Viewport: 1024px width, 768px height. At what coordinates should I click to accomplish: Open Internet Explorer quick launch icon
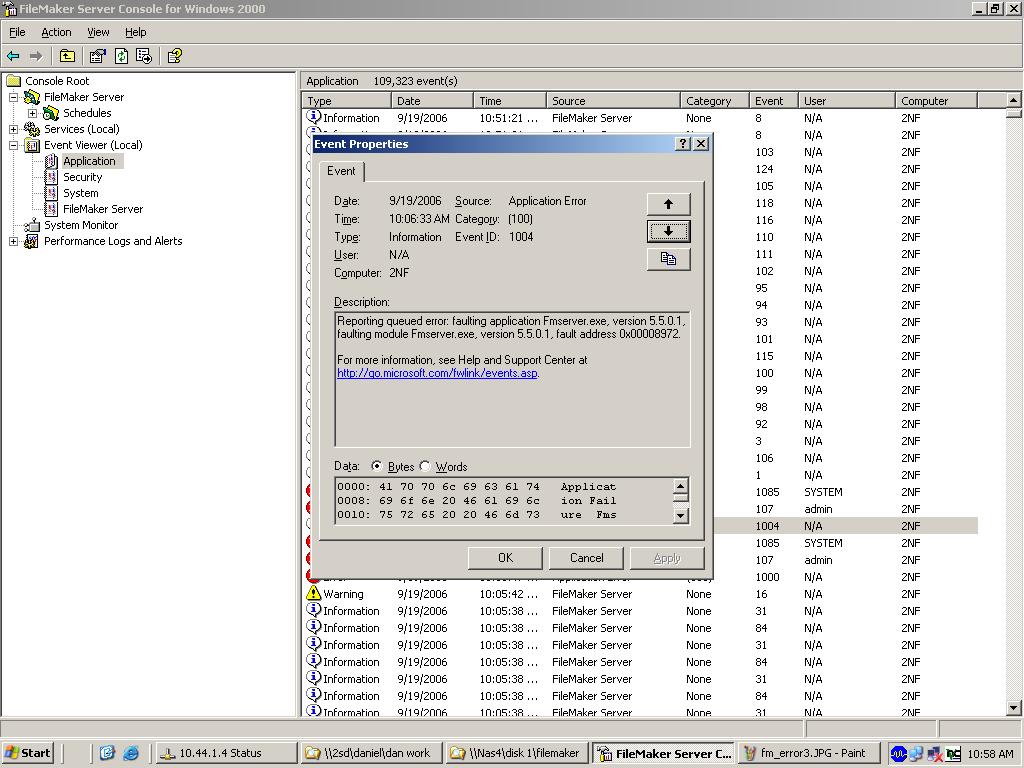(x=131, y=753)
